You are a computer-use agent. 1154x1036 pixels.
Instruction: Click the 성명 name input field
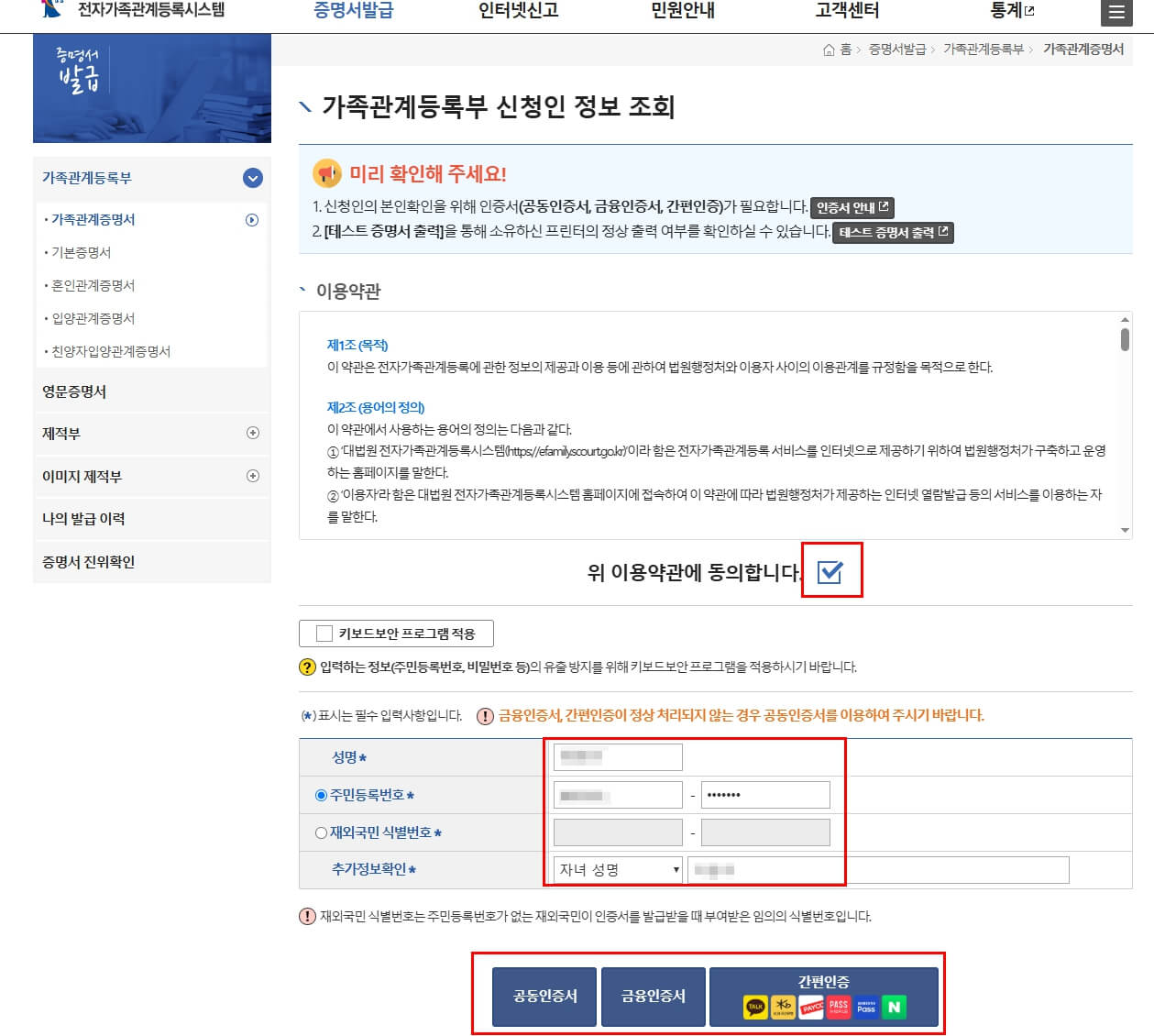pyautogui.click(x=619, y=756)
